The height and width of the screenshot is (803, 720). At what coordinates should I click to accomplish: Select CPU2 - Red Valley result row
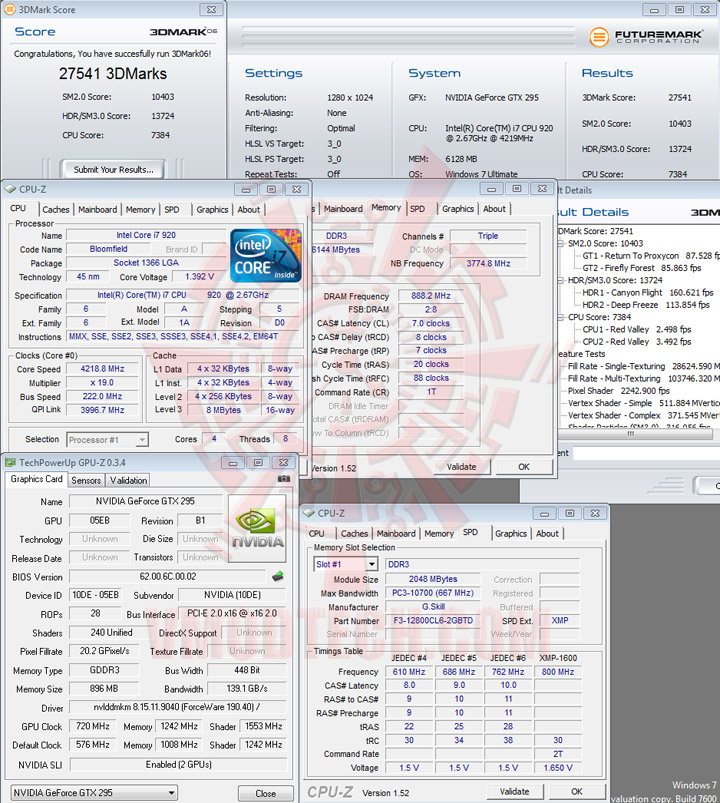(637, 342)
